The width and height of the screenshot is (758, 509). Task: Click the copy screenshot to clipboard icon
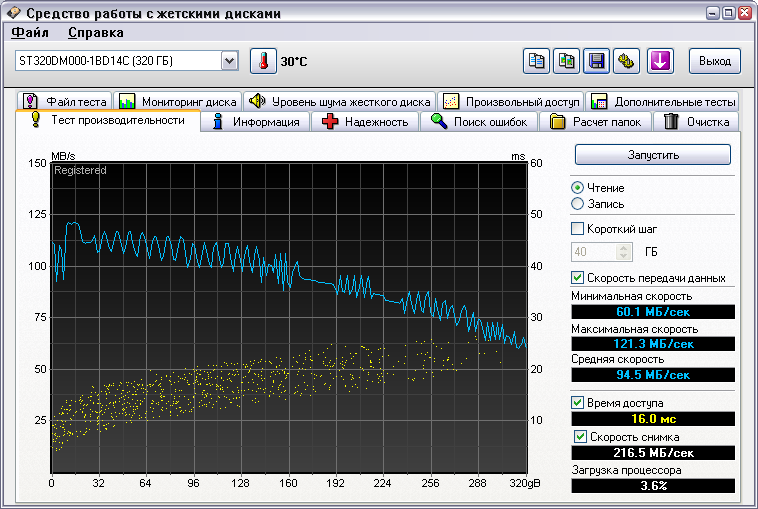(x=567, y=61)
